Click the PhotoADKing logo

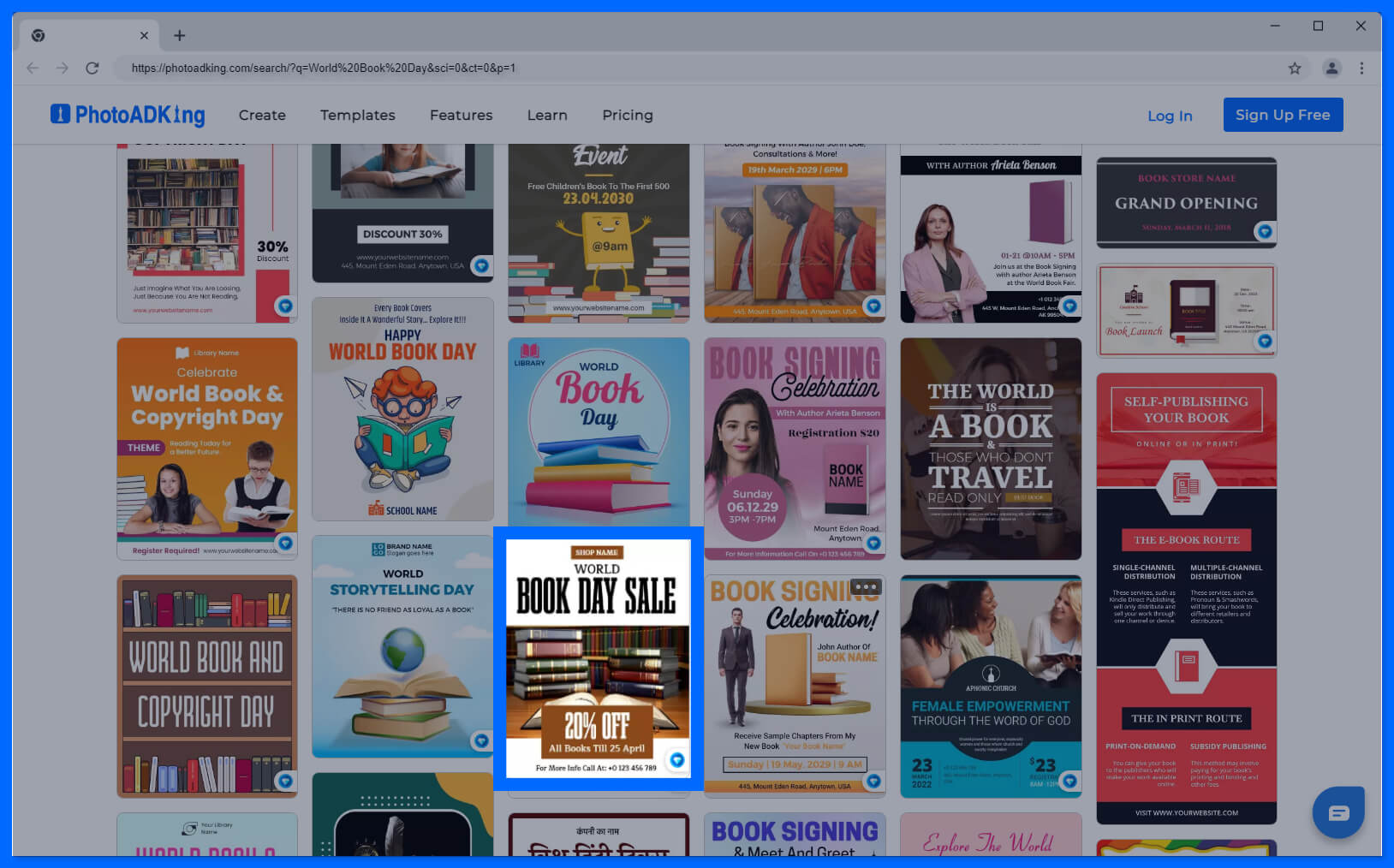pos(128,115)
